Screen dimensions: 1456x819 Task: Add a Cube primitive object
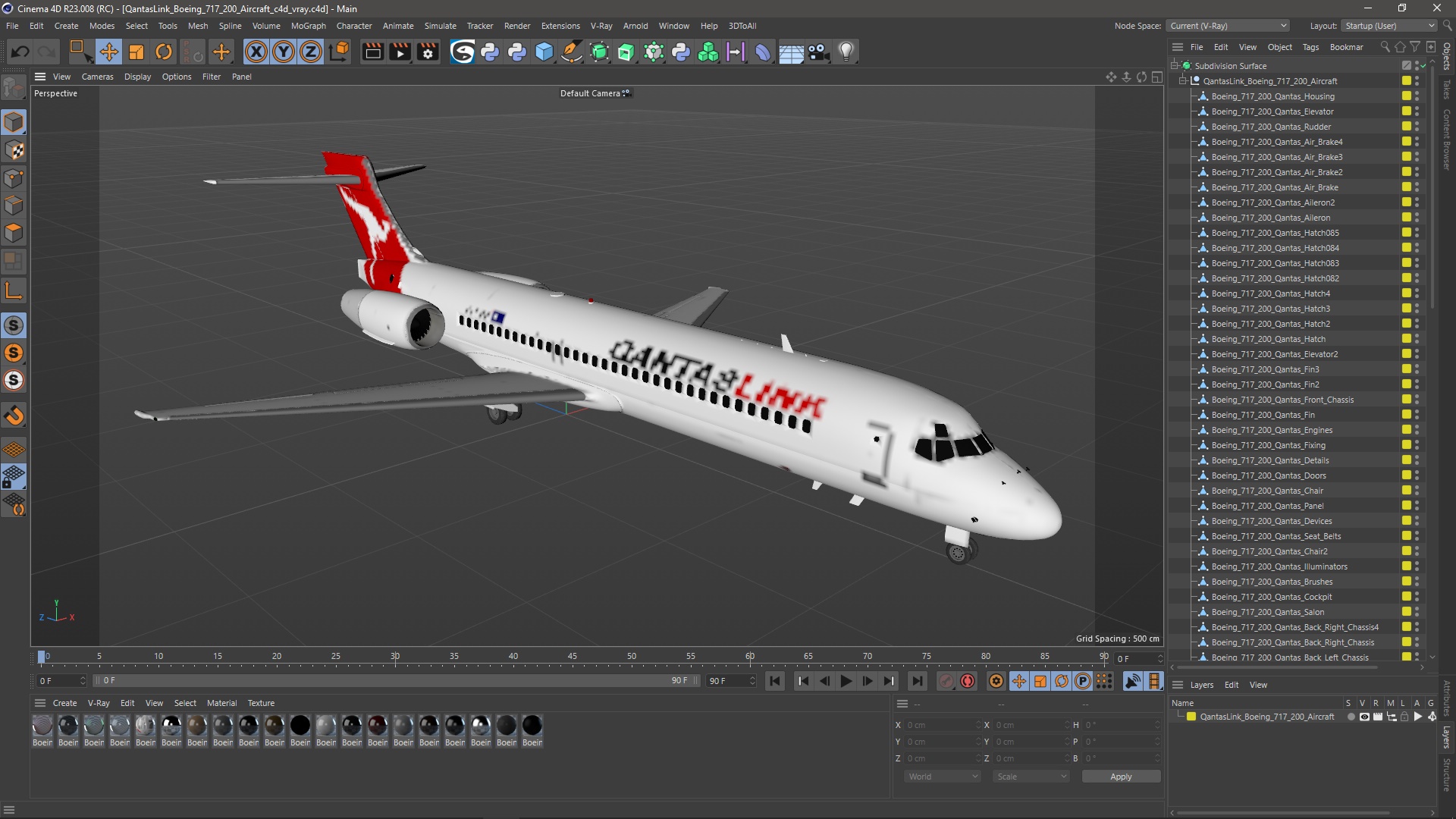(x=544, y=52)
